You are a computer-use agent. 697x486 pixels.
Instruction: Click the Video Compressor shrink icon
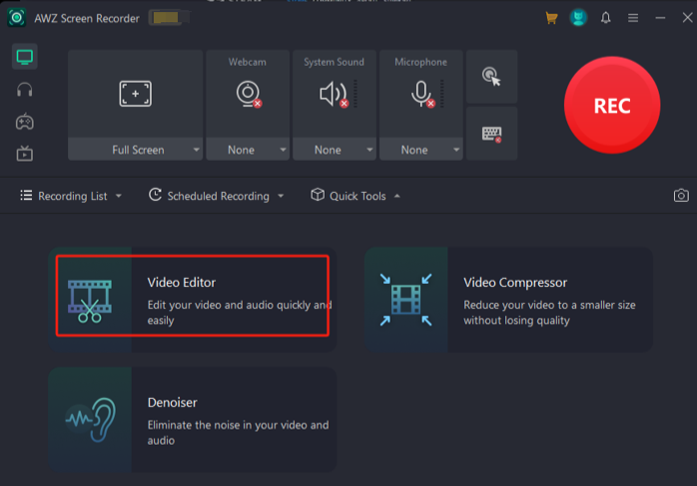pyautogui.click(x=406, y=300)
